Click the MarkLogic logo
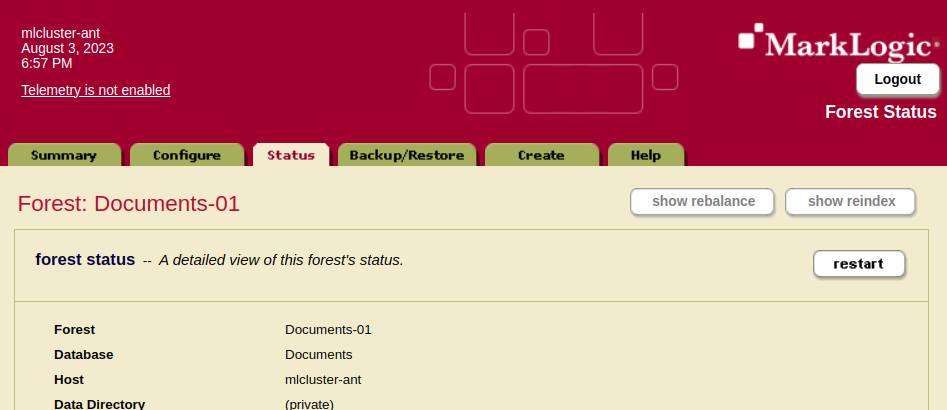947x410 pixels. pos(839,42)
